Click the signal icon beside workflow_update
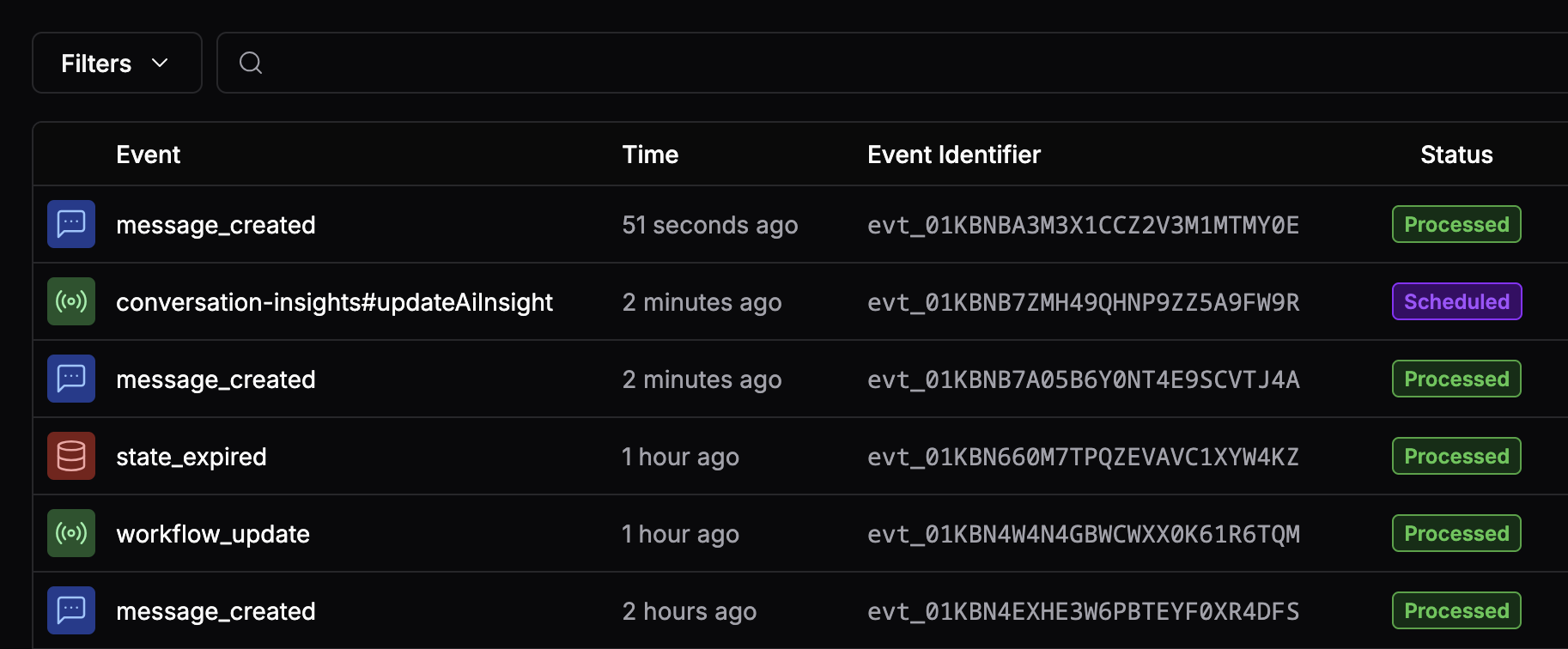The height and width of the screenshot is (649, 1568). [71, 533]
